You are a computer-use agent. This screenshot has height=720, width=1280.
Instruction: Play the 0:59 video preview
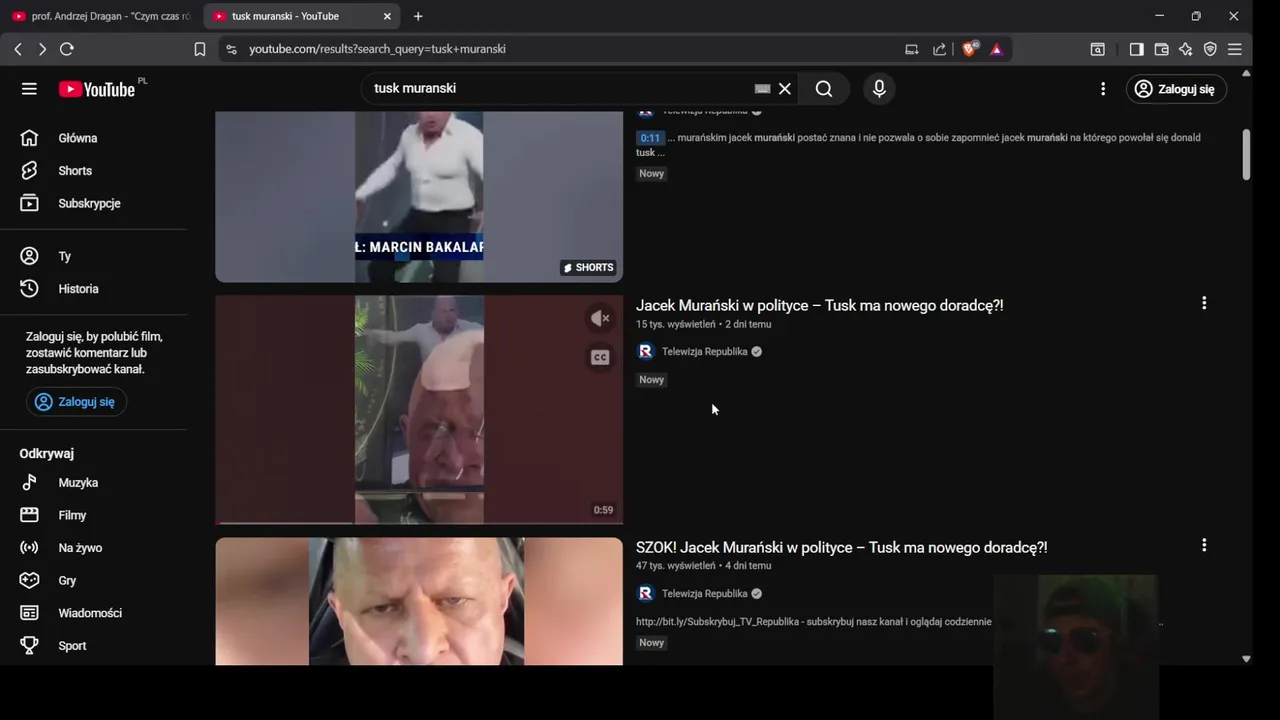click(419, 409)
